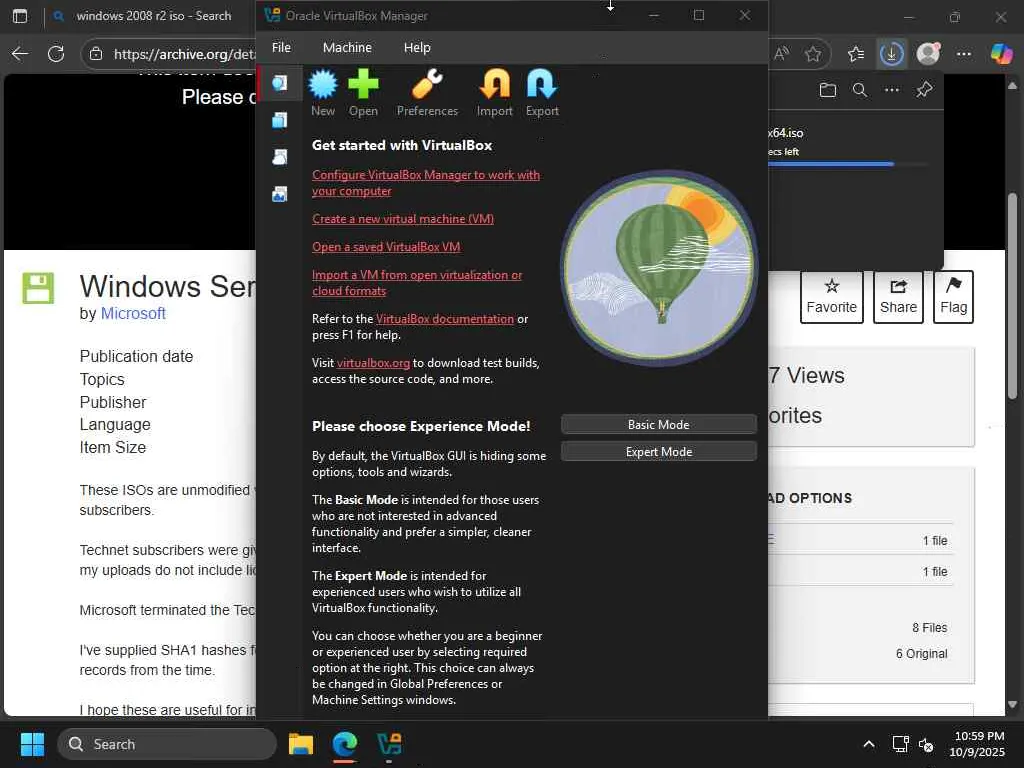Click the '6 Original' text
Viewport: 1024px width, 768px height.
tap(921, 654)
